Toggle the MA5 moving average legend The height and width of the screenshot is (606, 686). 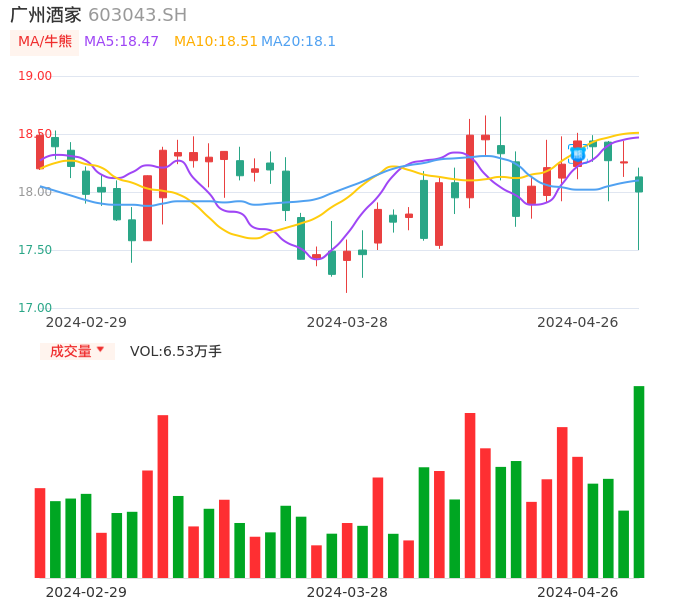click(121, 42)
